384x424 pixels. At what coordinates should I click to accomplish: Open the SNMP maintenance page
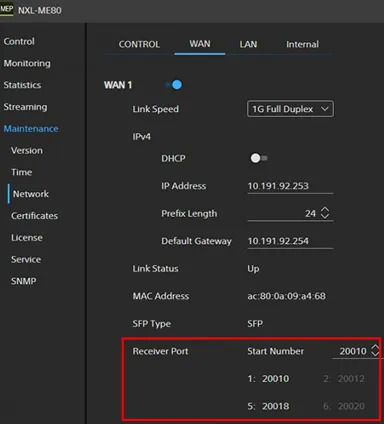tap(24, 281)
